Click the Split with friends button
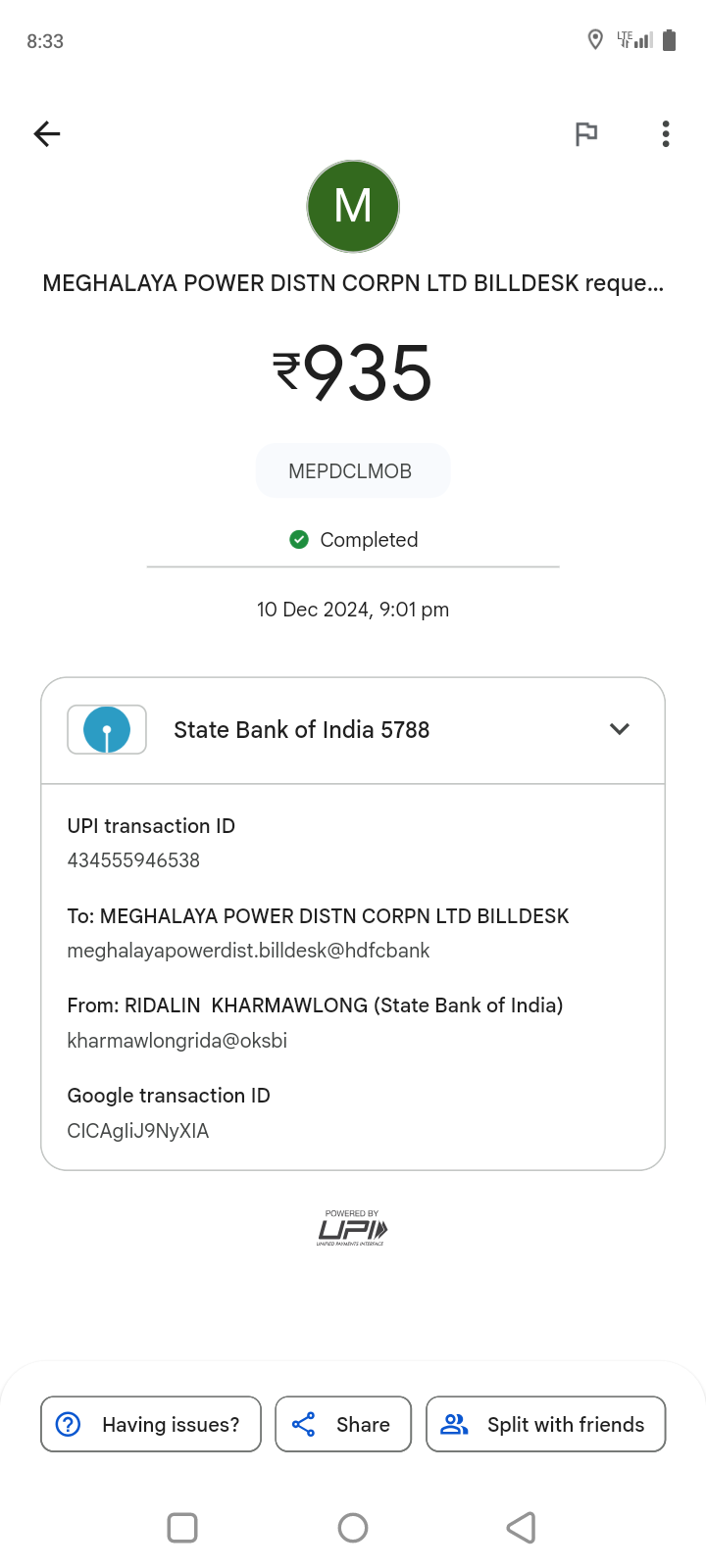This screenshot has height=1568, width=706. 546,1424
